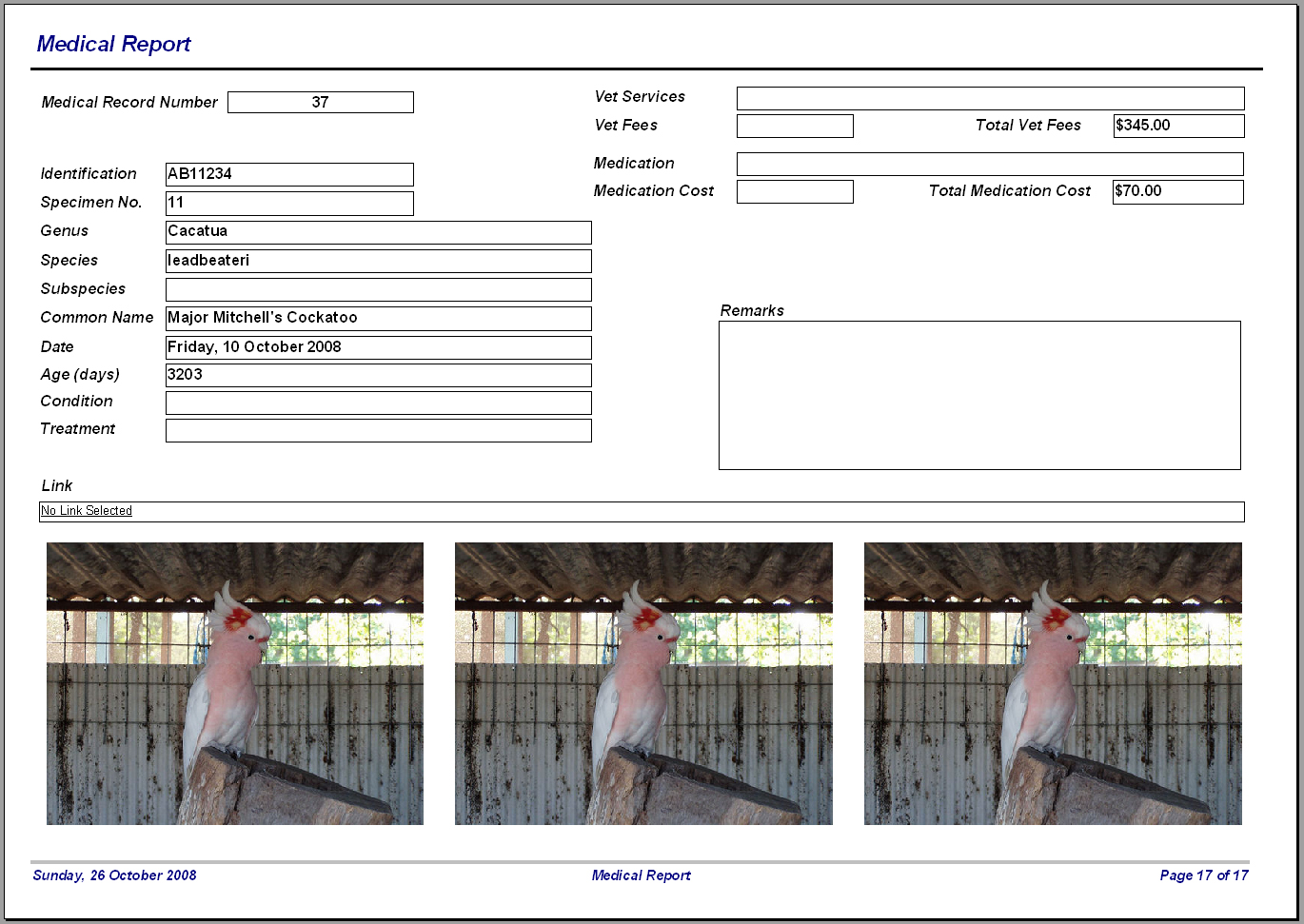Click the footer Medical Report text

(x=642, y=875)
